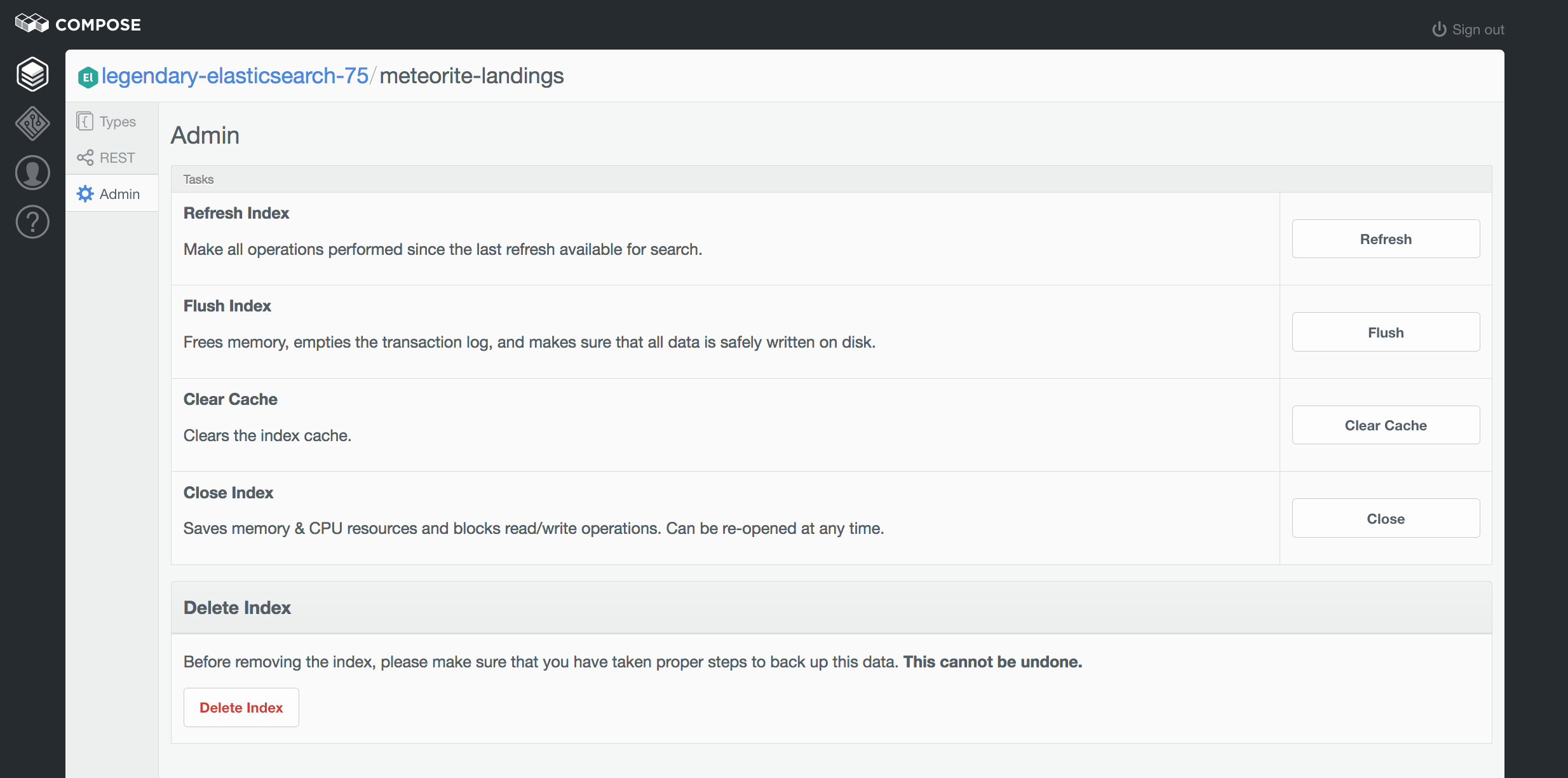
Task: Click the Compose logo in the header
Action: point(78,24)
